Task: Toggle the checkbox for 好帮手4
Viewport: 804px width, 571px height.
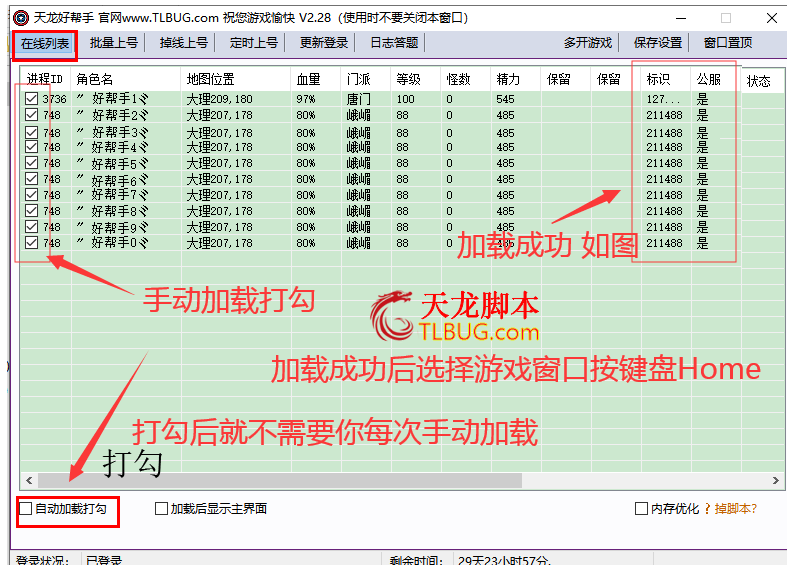Action: click(x=31, y=147)
